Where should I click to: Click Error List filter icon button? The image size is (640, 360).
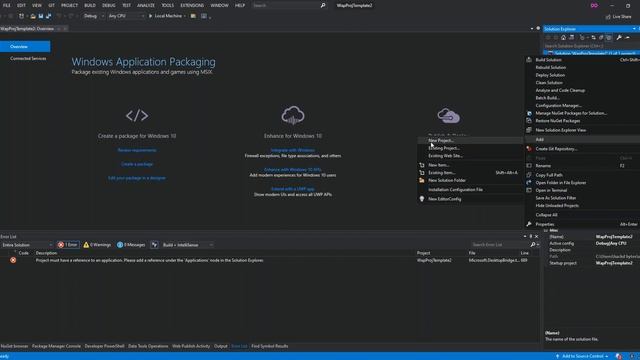tap(154, 245)
